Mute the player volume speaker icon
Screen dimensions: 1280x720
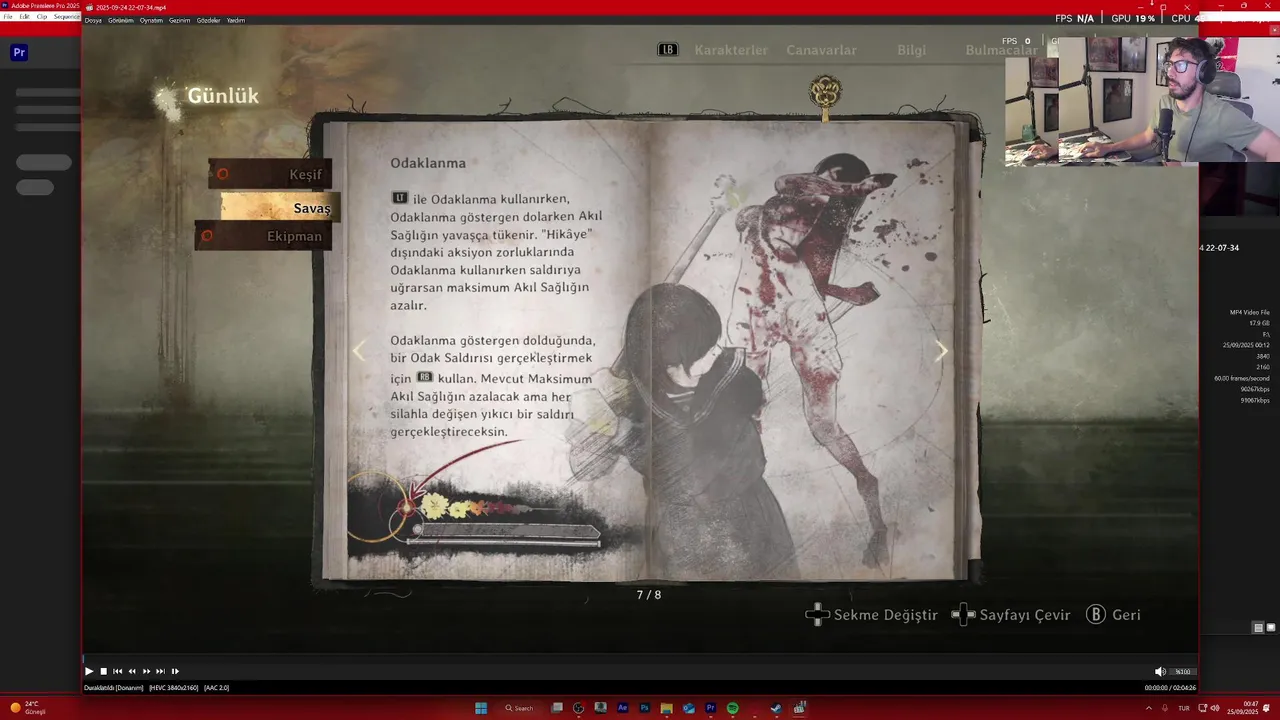pos(1160,672)
